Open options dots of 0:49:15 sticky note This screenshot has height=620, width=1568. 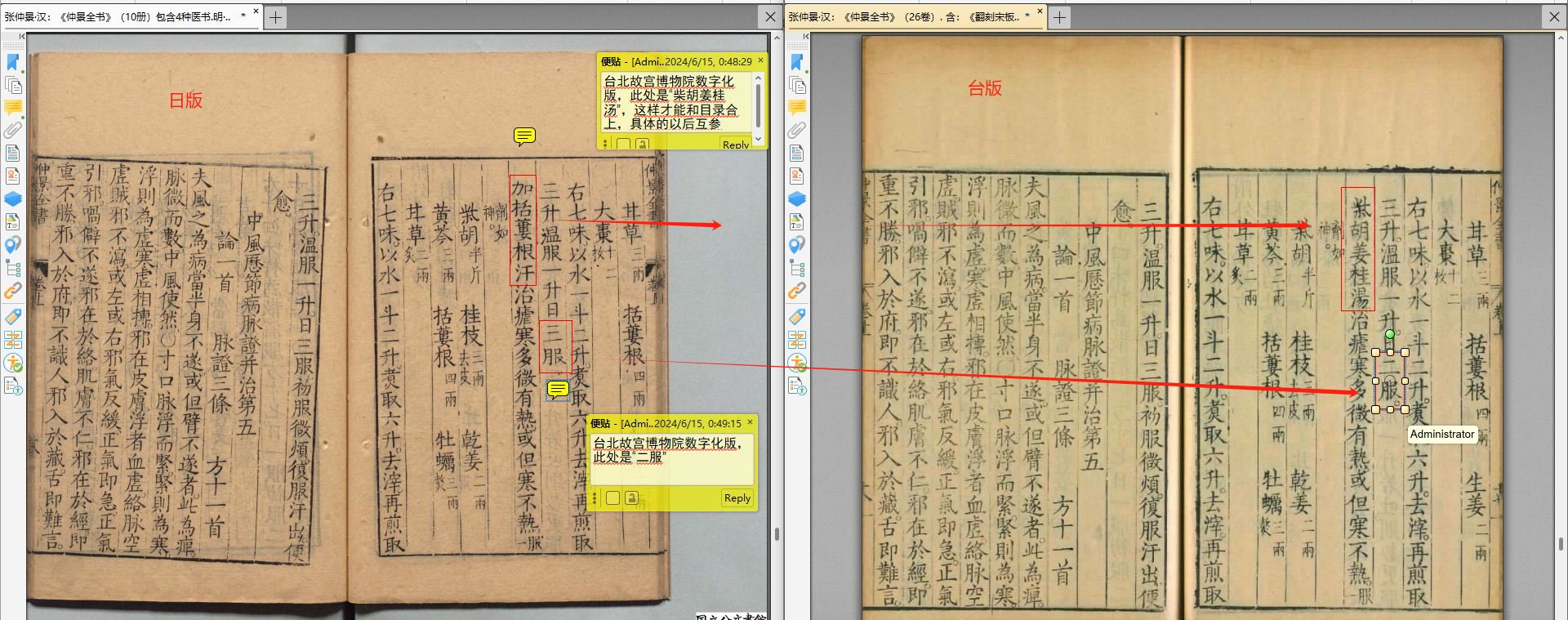click(x=595, y=497)
